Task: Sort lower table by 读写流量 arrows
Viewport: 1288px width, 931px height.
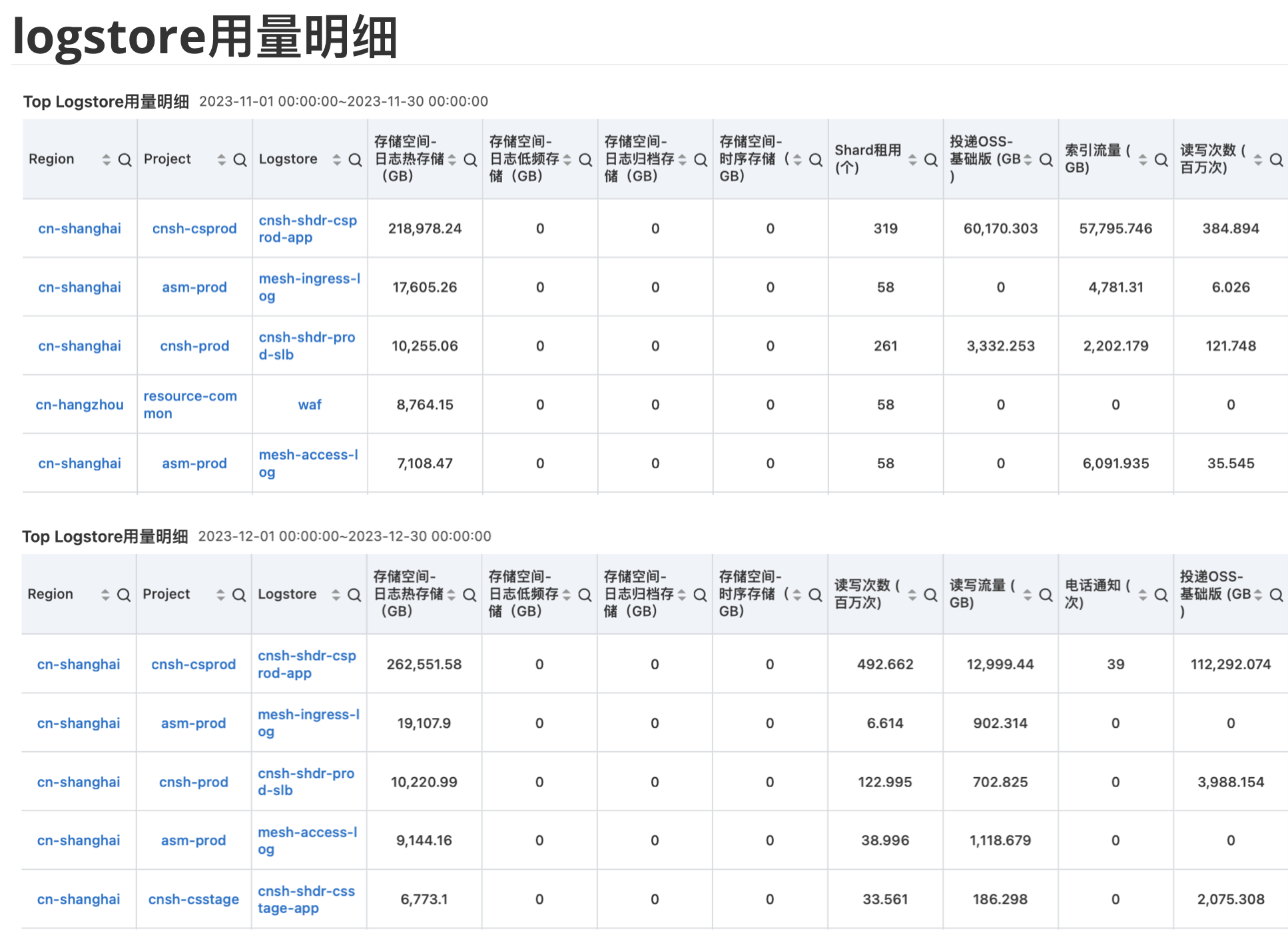Action: 1028,595
